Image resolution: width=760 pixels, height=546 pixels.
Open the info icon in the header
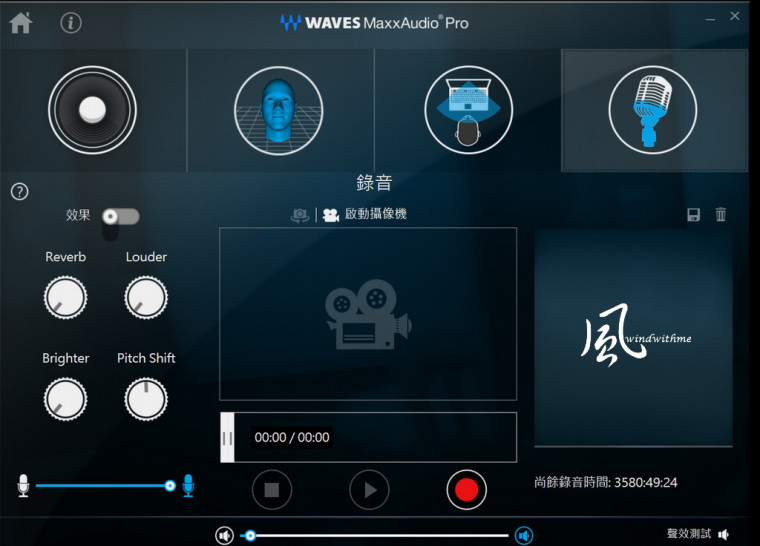[x=71, y=23]
